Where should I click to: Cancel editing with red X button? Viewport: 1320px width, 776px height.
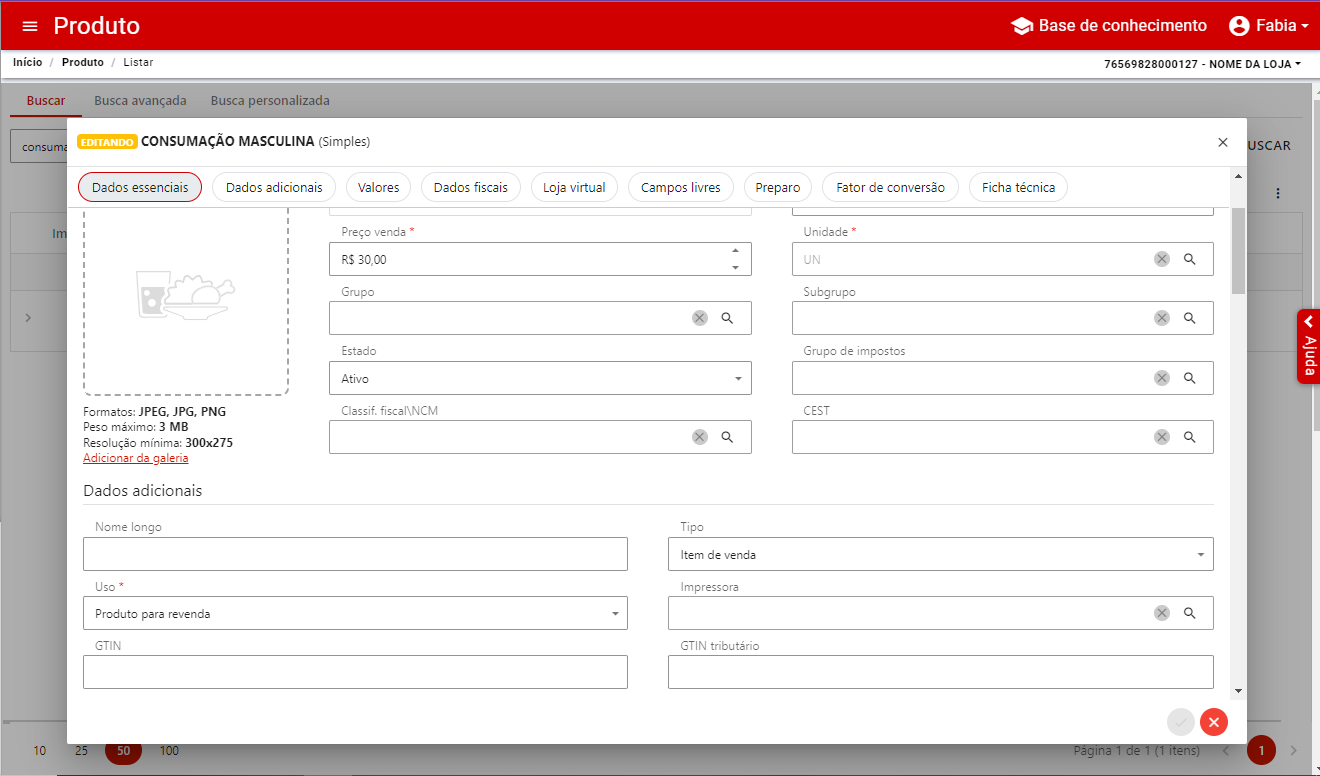point(1214,722)
